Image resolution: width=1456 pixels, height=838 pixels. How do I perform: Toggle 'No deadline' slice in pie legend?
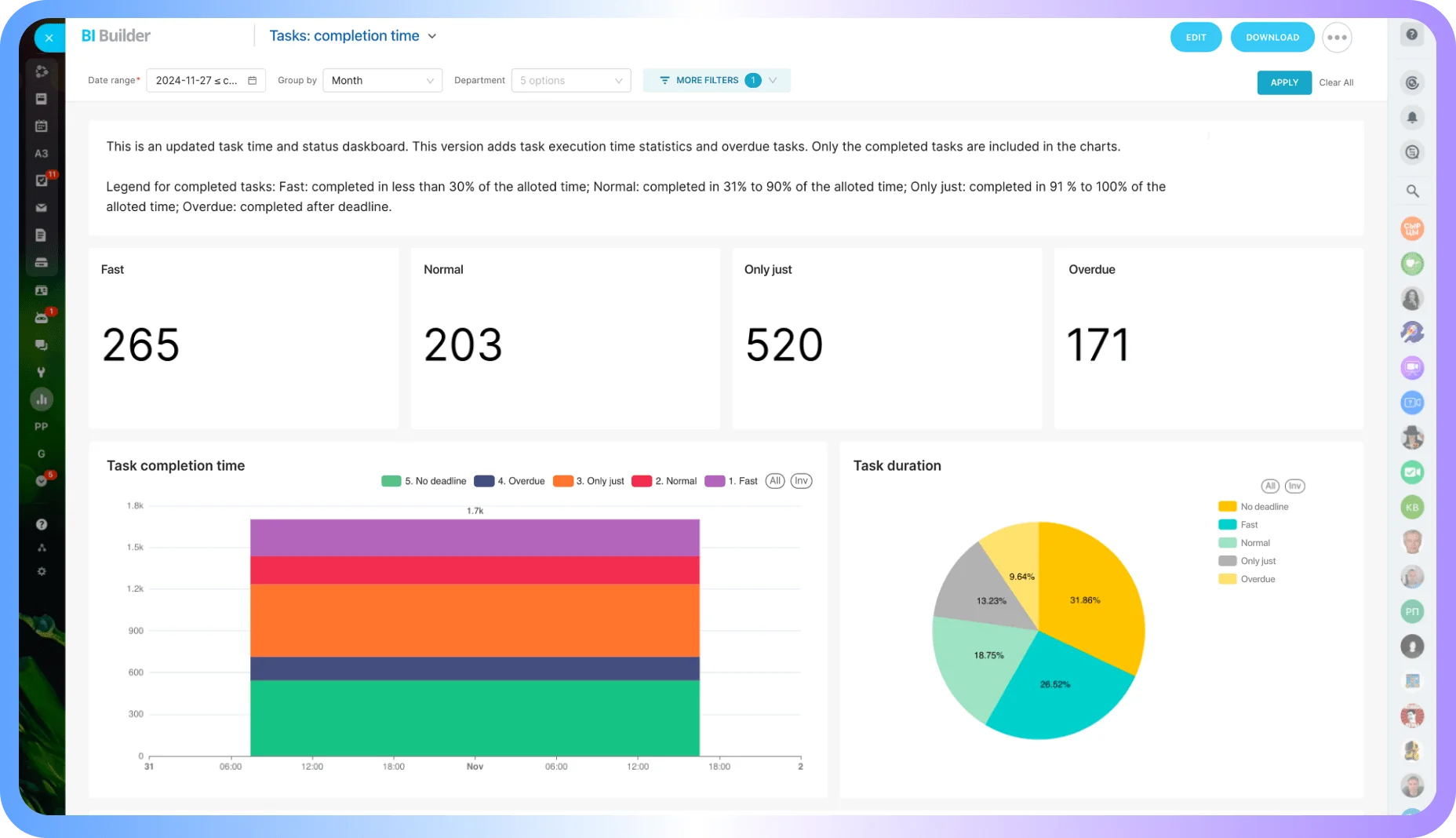point(1253,507)
